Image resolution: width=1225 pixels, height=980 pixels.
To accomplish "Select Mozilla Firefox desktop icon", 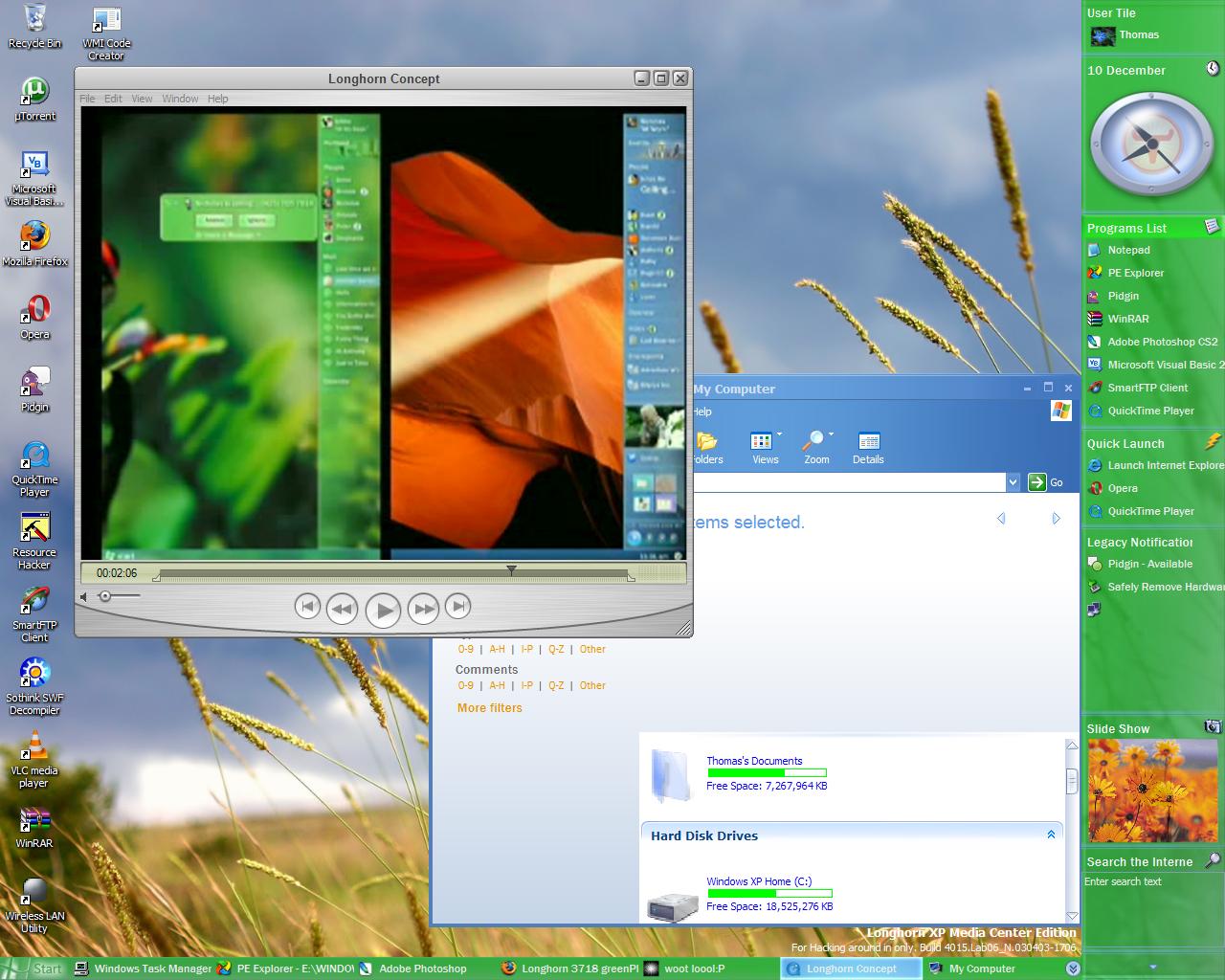I will (x=34, y=243).
